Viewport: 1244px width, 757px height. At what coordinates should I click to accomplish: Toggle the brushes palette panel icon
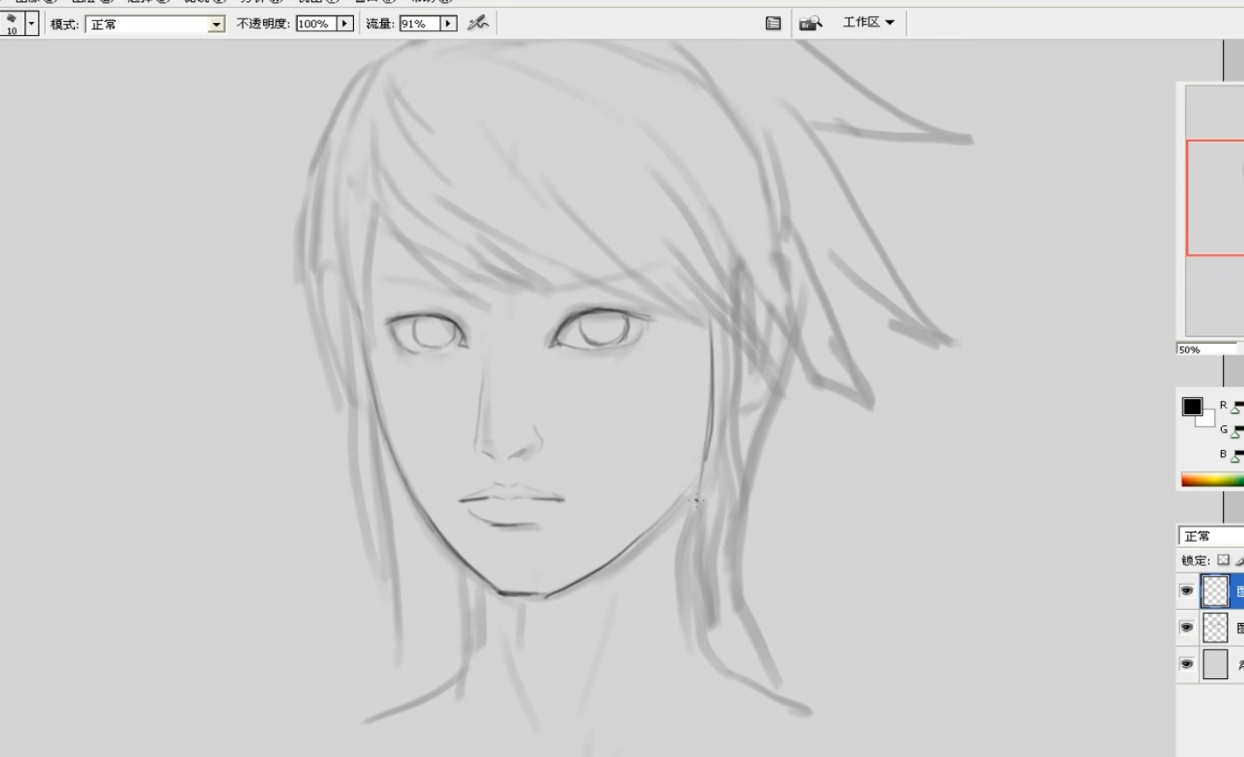[773, 23]
